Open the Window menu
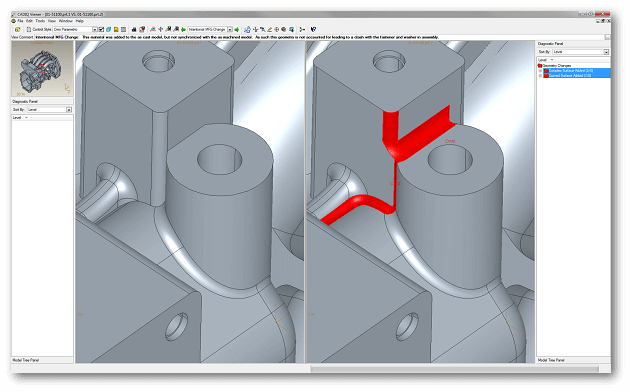 click(65, 21)
